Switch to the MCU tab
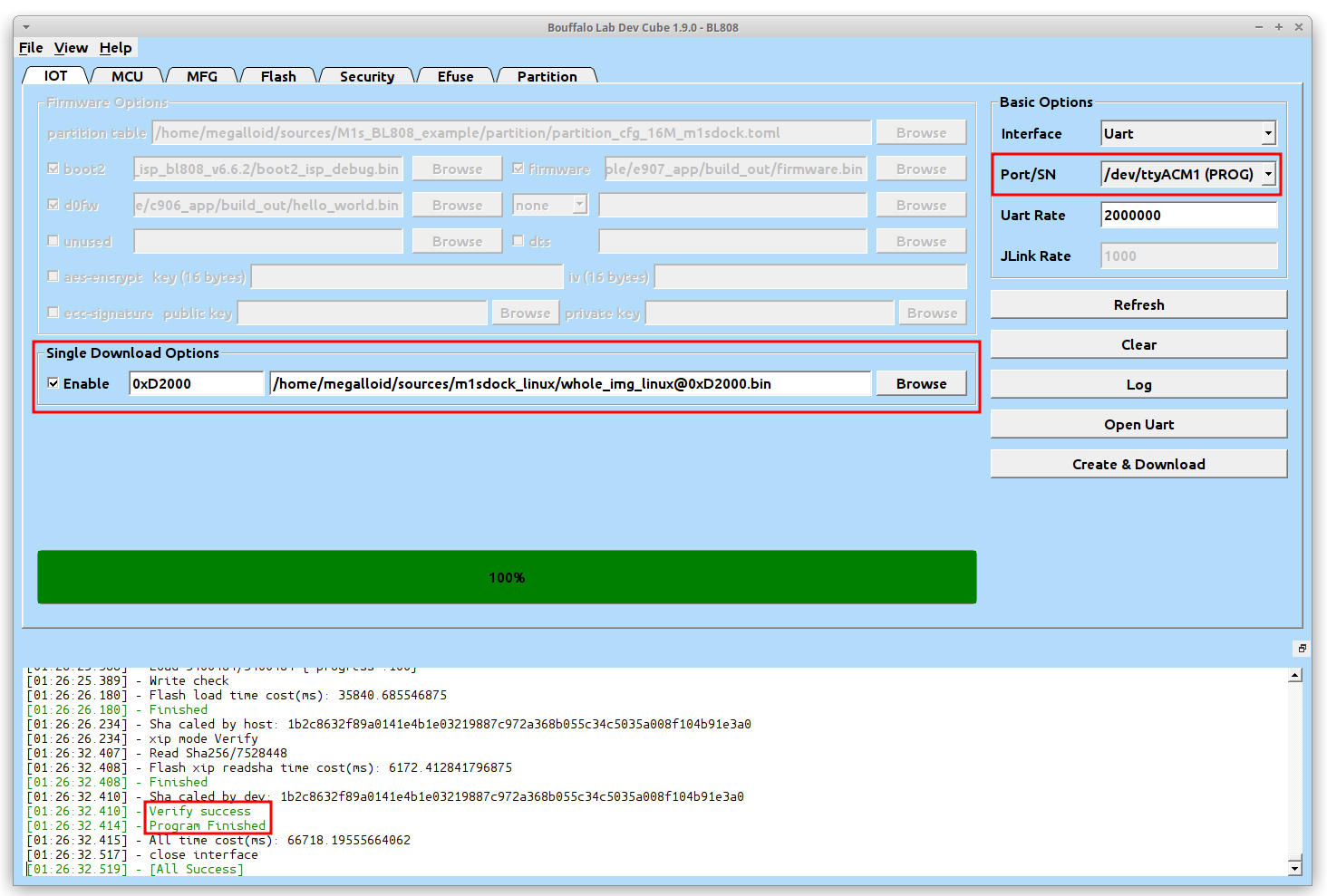Image resolution: width=1327 pixels, height=896 pixels. pyautogui.click(x=127, y=76)
